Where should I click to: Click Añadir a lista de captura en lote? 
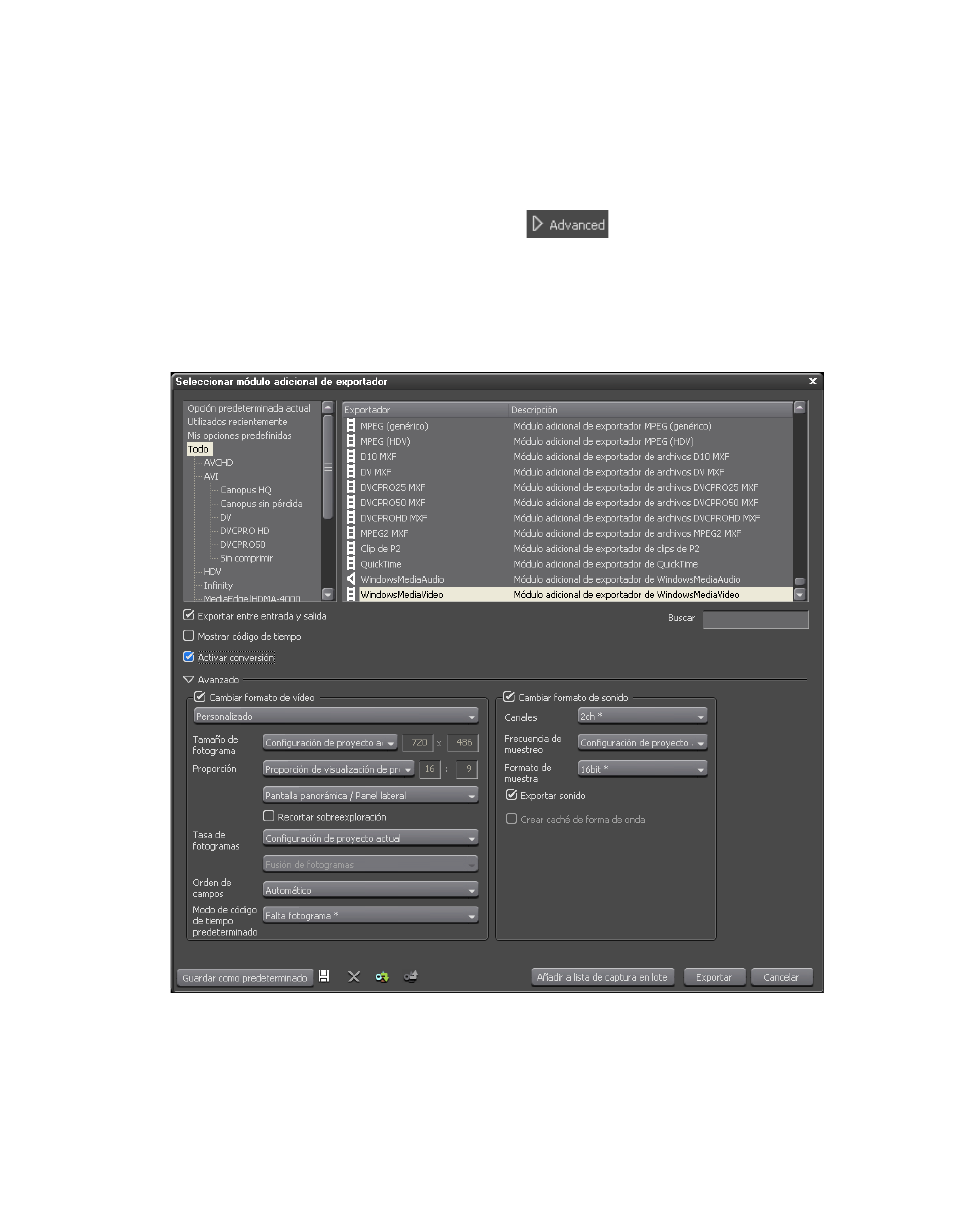click(x=602, y=977)
